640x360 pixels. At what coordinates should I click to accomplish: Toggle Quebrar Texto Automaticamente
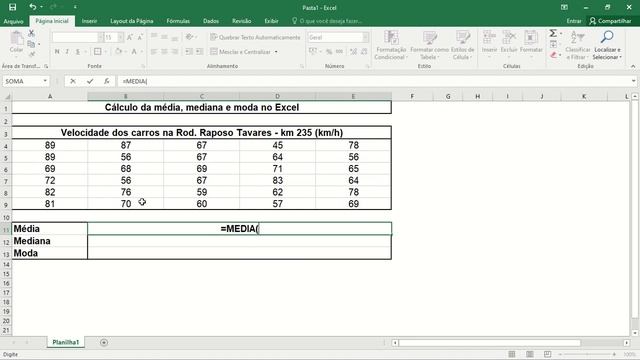pos(255,37)
